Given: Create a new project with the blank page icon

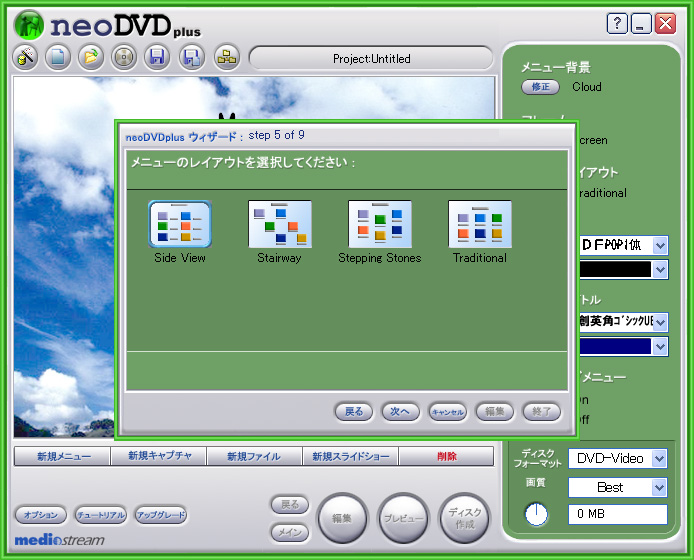Looking at the screenshot, I should click(58, 57).
